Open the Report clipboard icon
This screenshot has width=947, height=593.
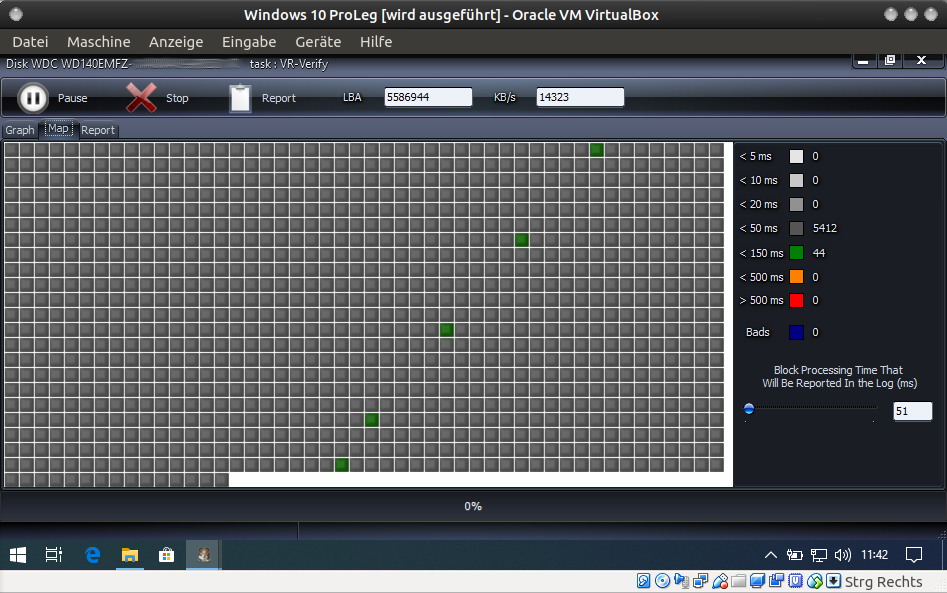[240, 98]
